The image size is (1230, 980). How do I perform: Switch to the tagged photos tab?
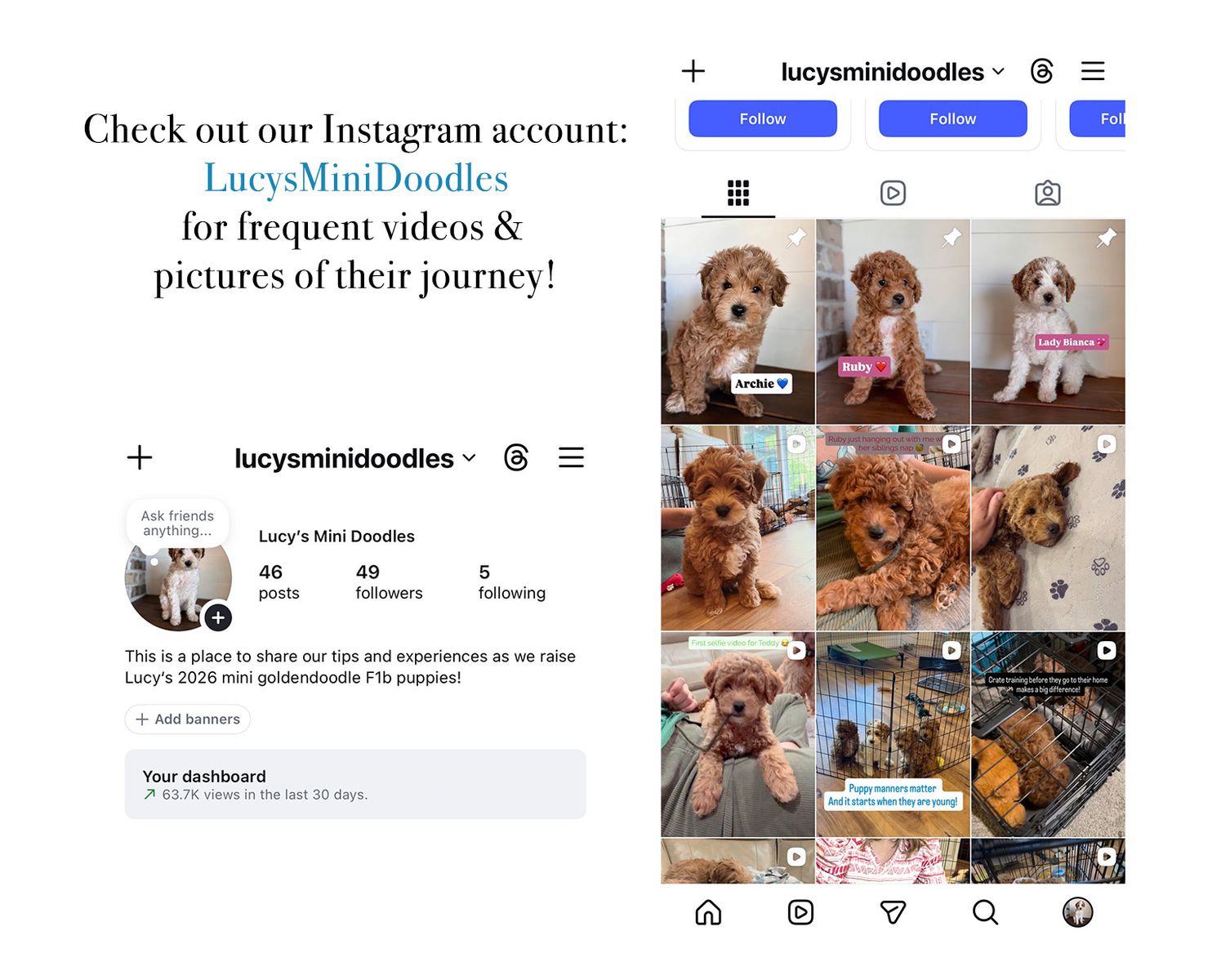coord(1048,194)
